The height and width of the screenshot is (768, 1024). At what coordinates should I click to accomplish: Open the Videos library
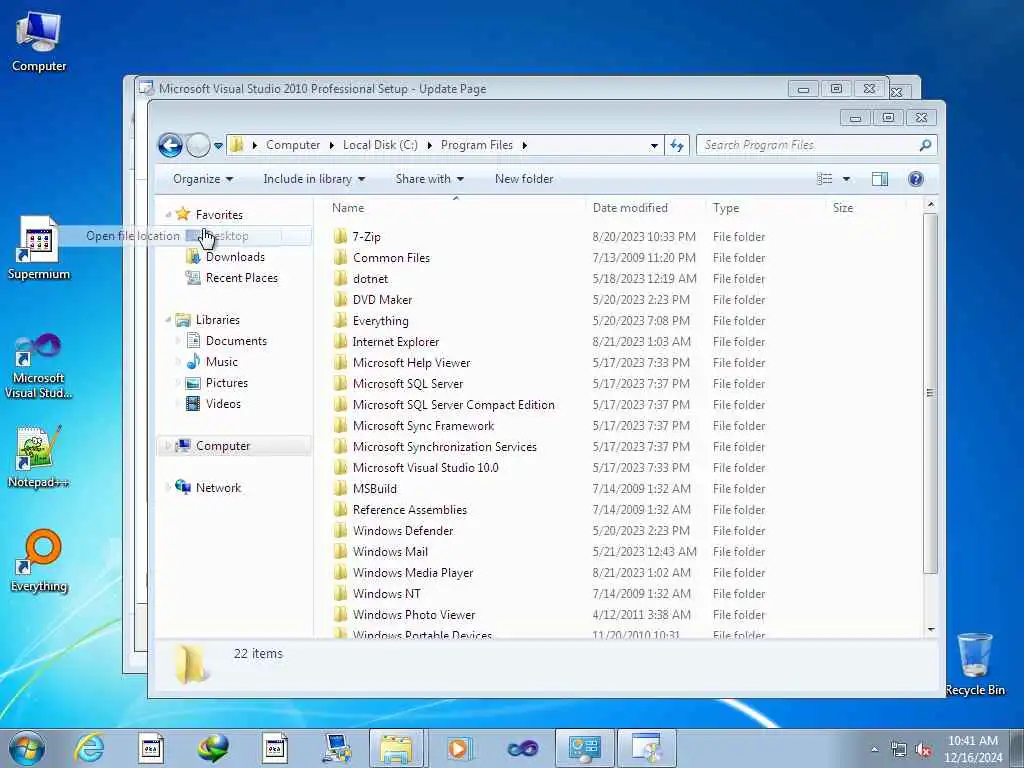[x=223, y=404]
